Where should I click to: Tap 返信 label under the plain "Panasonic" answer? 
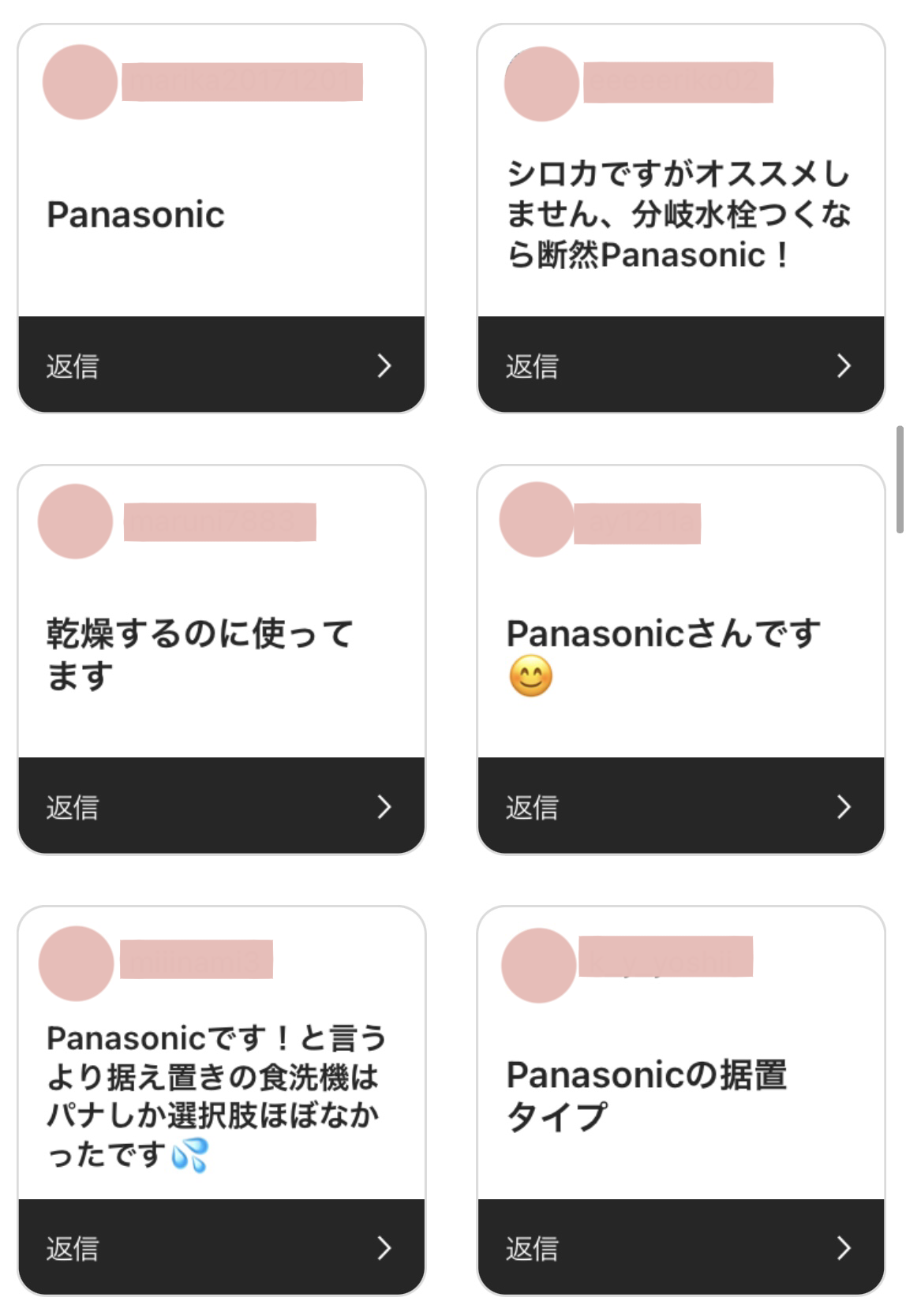tap(73, 367)
